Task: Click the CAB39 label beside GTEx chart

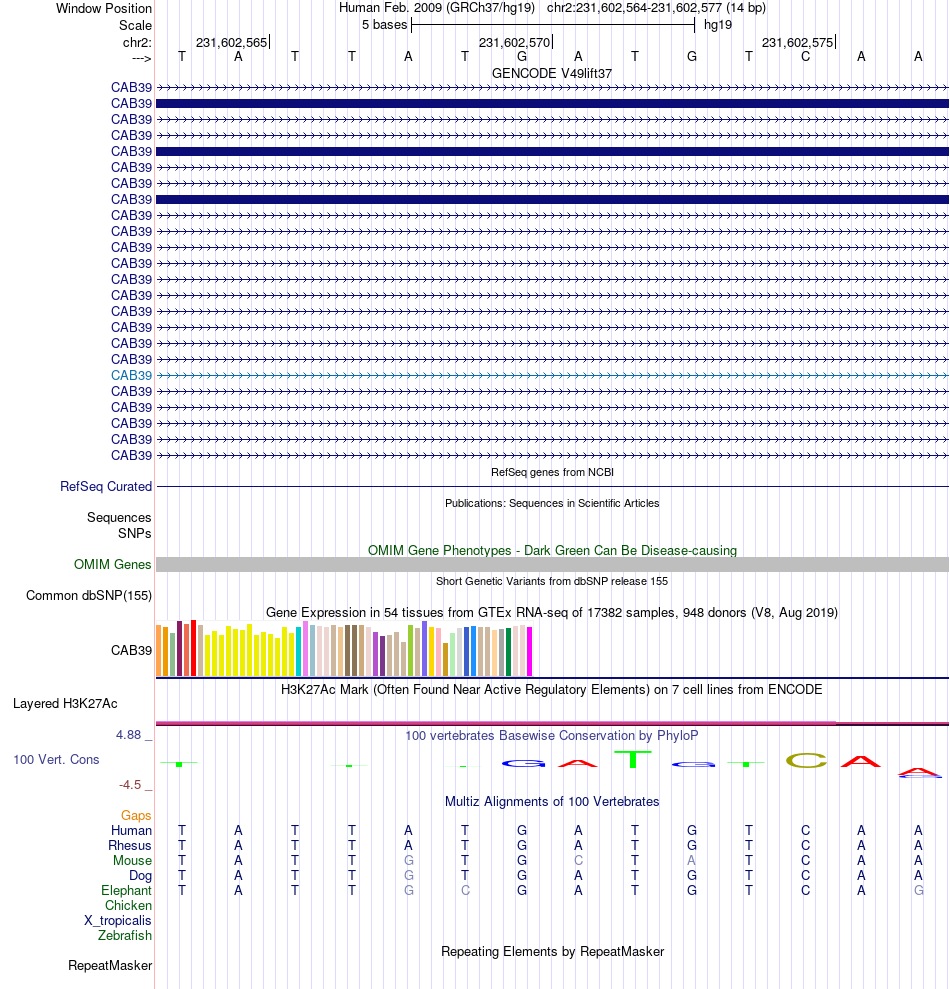Action: pyautogui.click(x=131, y=650)
